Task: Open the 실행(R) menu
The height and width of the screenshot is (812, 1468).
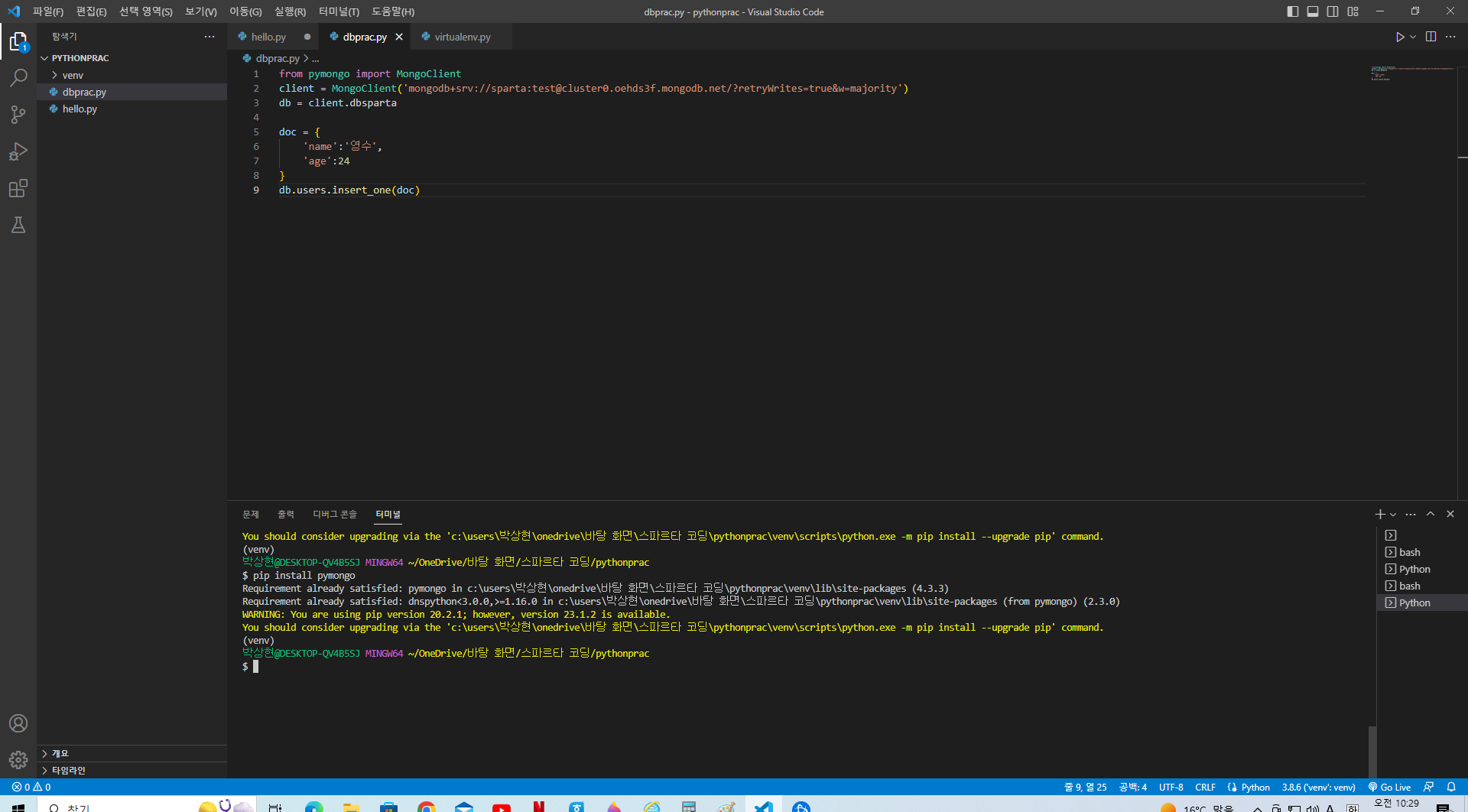Action: coord(291,11)
